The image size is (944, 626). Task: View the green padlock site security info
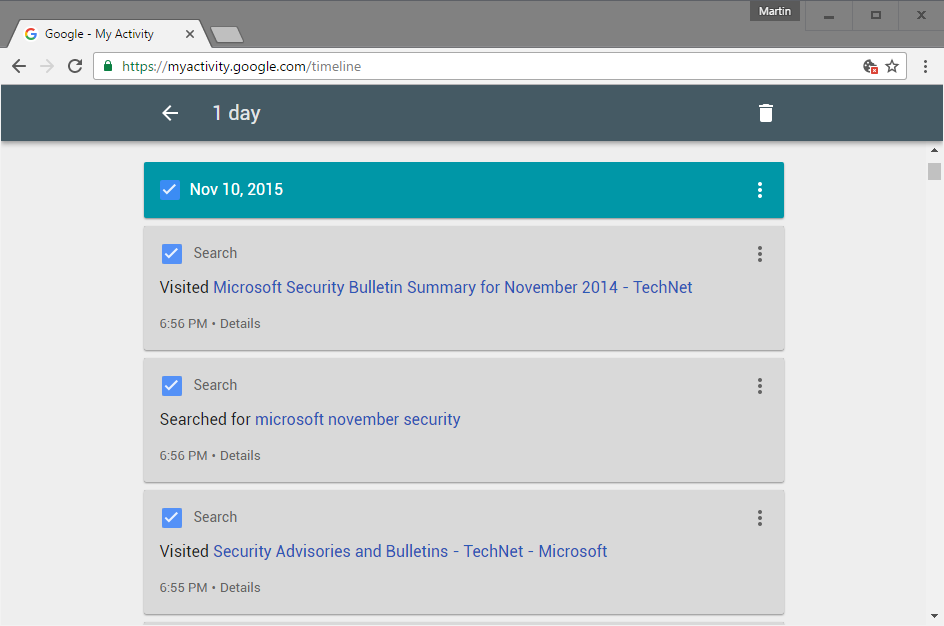point(108,66)
